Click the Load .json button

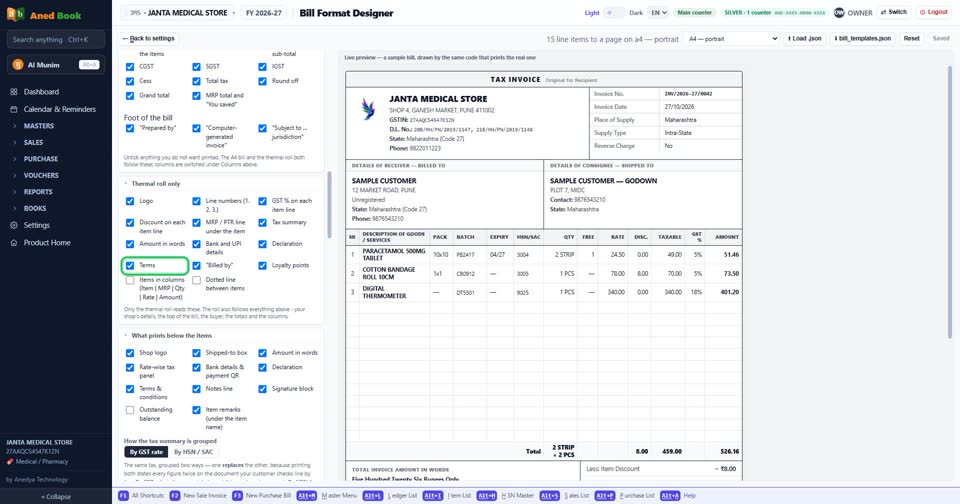(x=804, y=39)
